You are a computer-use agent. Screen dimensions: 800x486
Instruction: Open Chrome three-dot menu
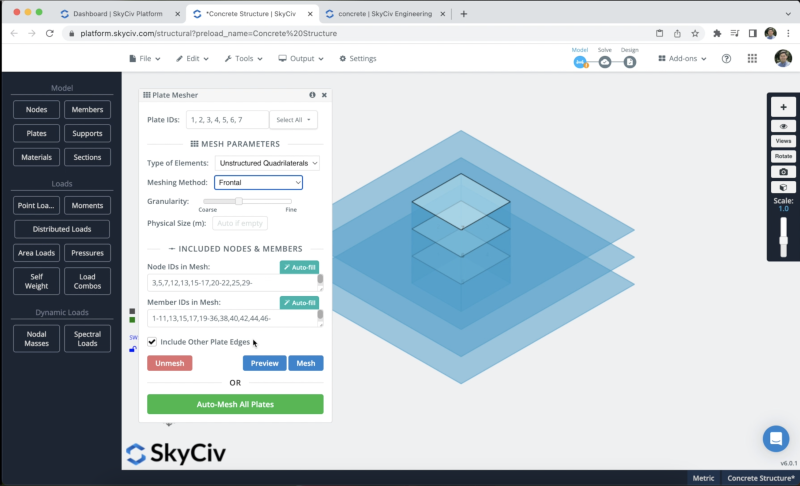[788, 33]
